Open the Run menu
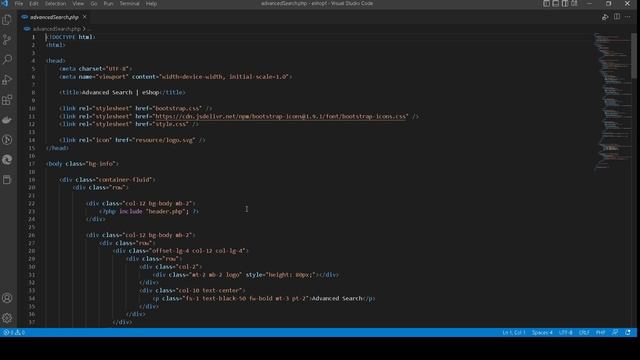Viewport: 640px width, 360px height. 108,3
